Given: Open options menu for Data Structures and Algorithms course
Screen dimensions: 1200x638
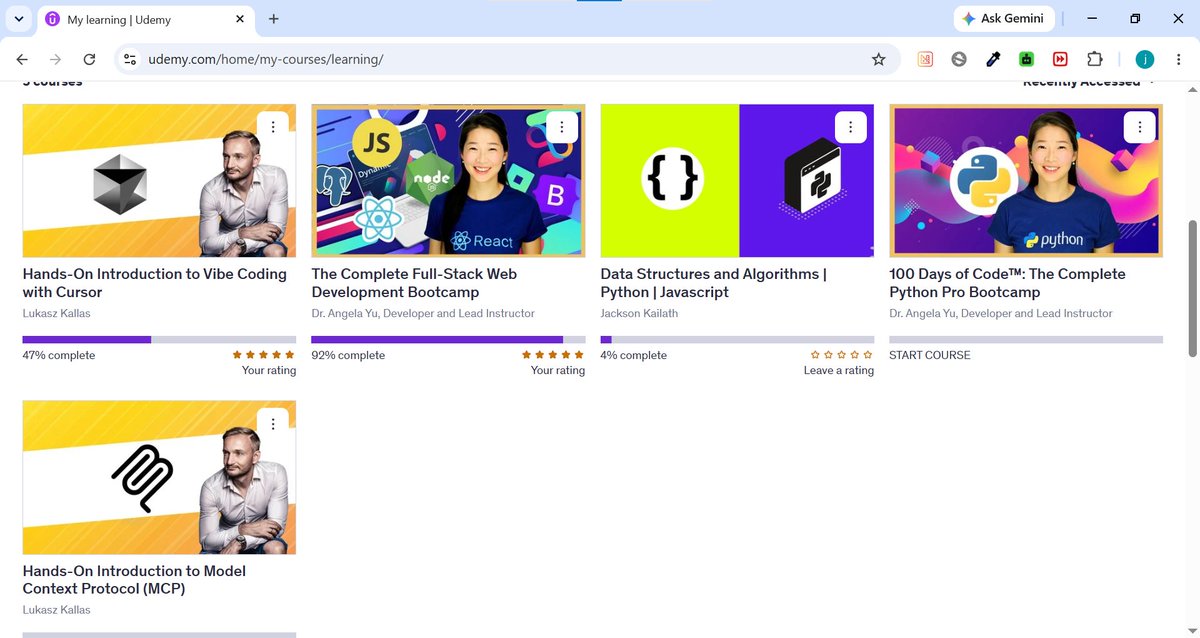Looking at the screenshot, I should tap(850, 127).
